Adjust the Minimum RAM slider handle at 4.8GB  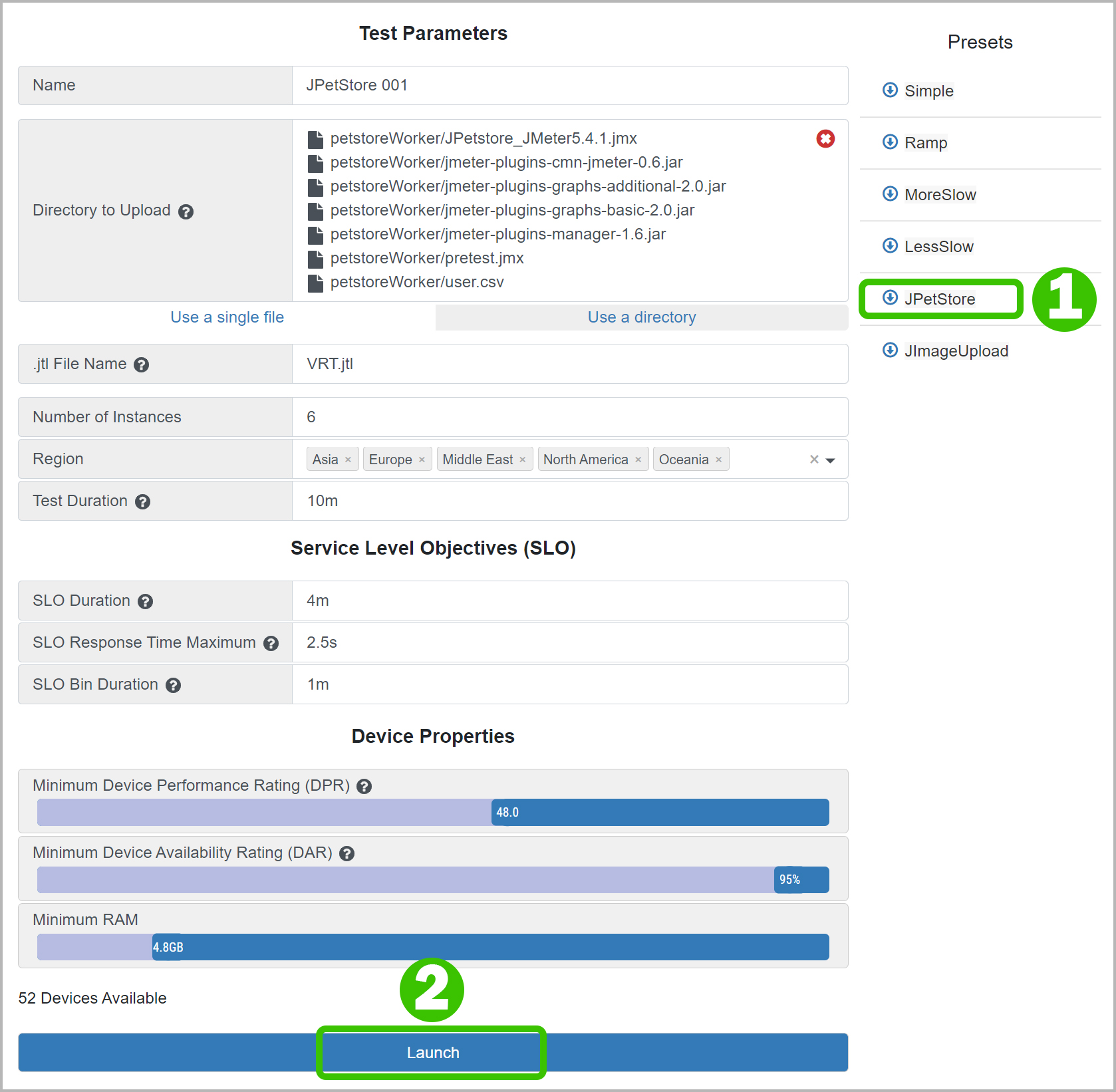point(168,947)
